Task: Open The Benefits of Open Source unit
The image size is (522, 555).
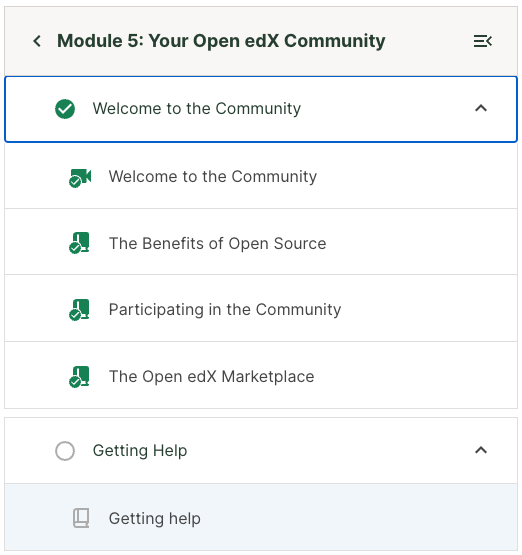Action: pos(261,242)
